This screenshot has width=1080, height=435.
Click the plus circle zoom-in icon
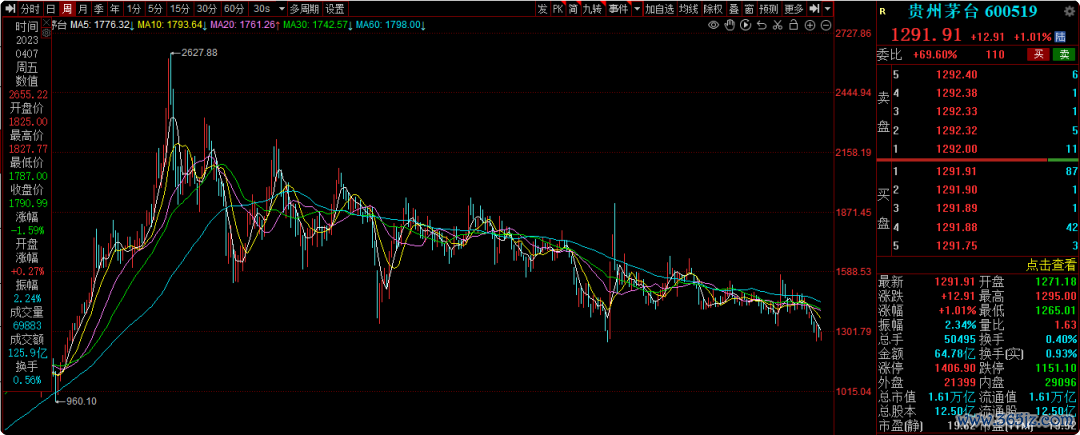click(x=809, y=25)
